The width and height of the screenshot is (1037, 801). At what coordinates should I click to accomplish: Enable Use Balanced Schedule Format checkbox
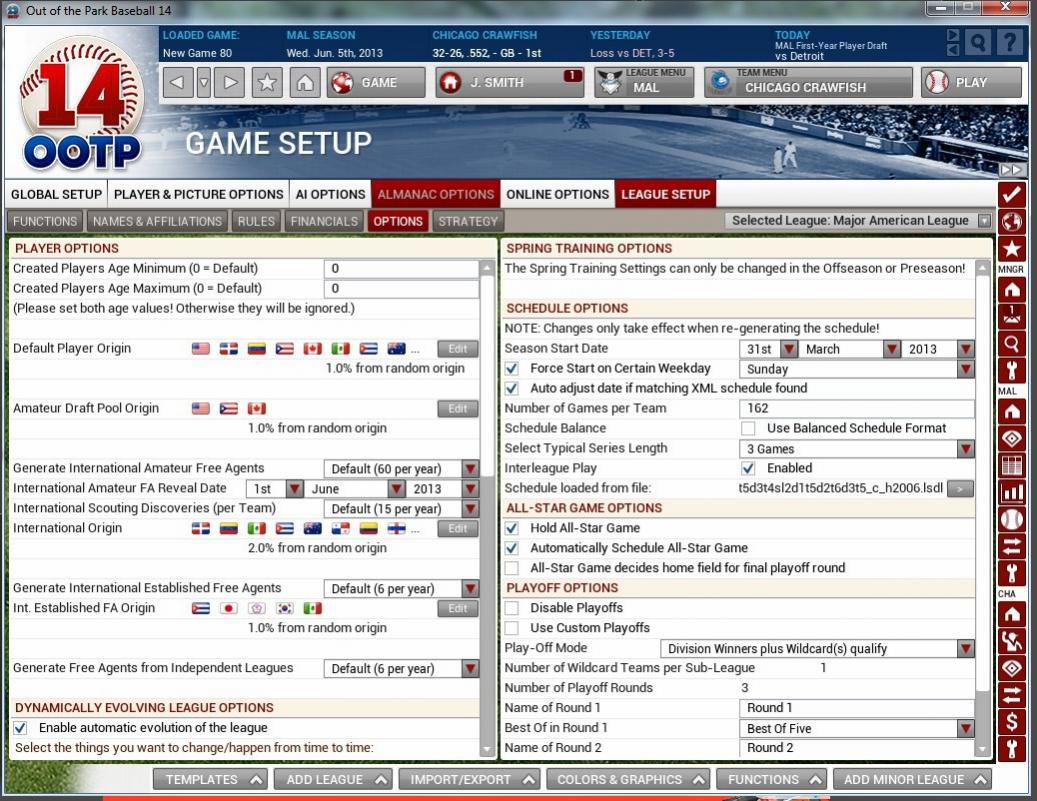point(748,428)
